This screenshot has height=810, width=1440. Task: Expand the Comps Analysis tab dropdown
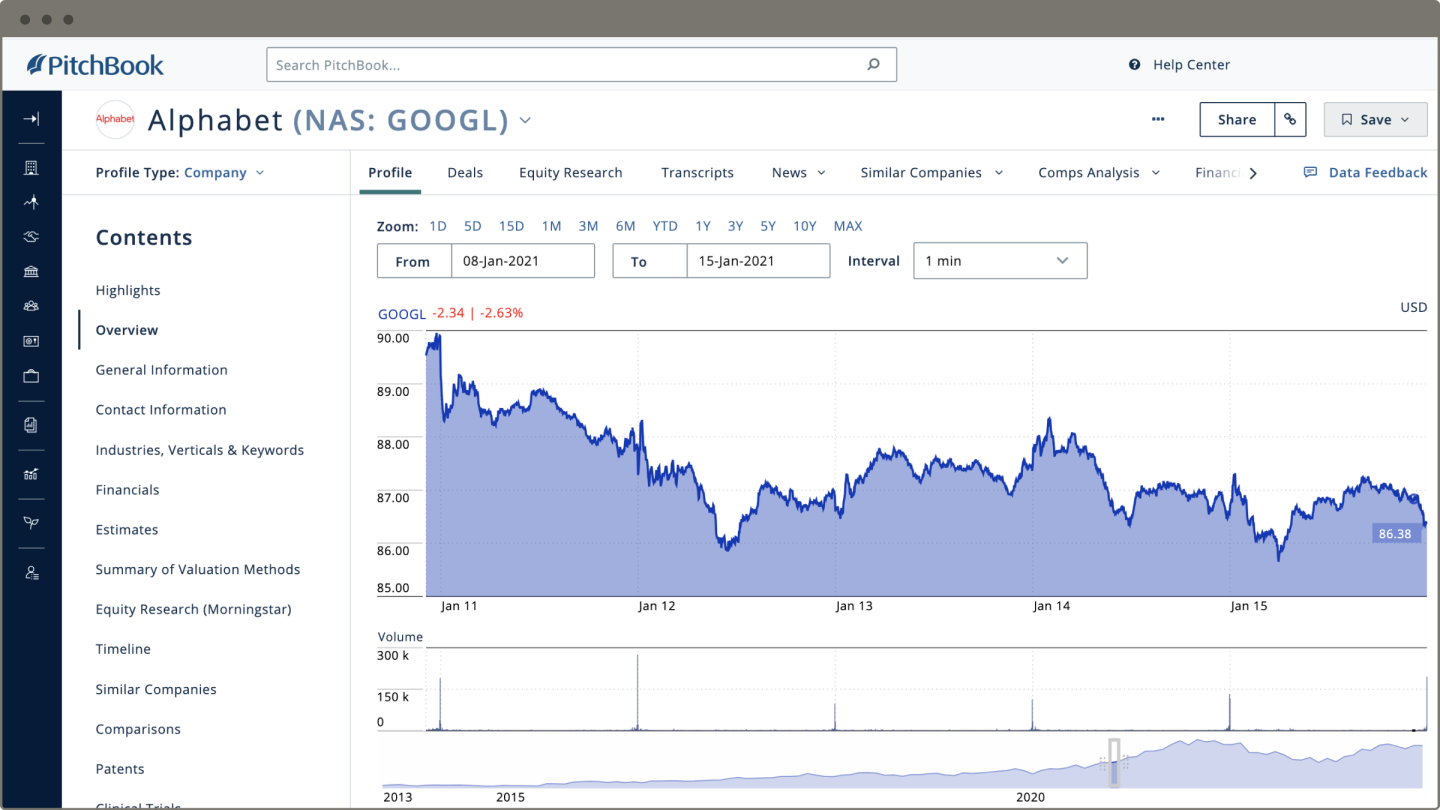coord(1156,173)
